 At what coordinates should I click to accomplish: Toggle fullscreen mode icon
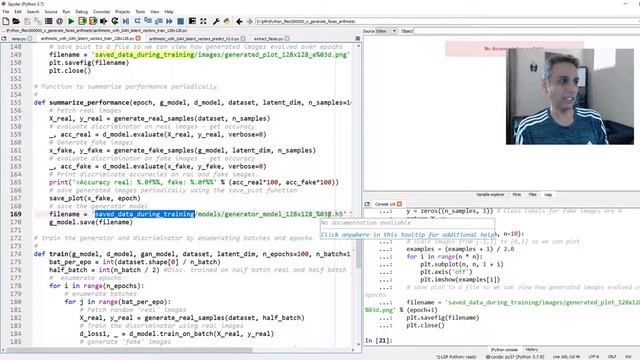203,21
